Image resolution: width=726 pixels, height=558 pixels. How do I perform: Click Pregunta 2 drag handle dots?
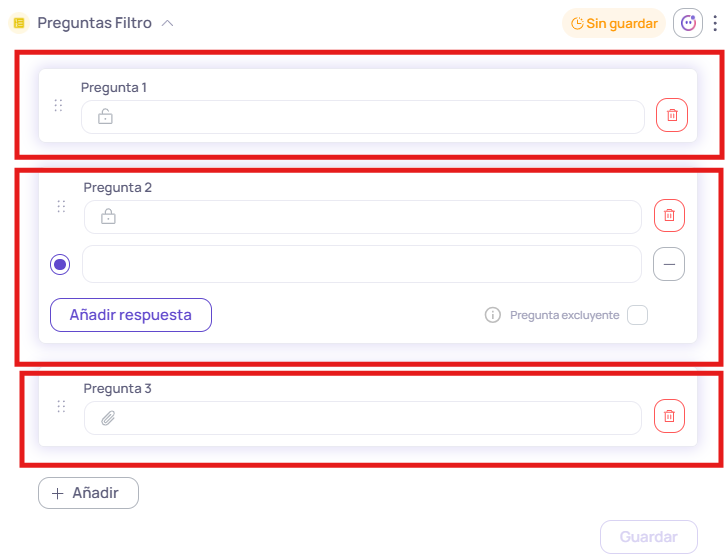click(61, 206)
